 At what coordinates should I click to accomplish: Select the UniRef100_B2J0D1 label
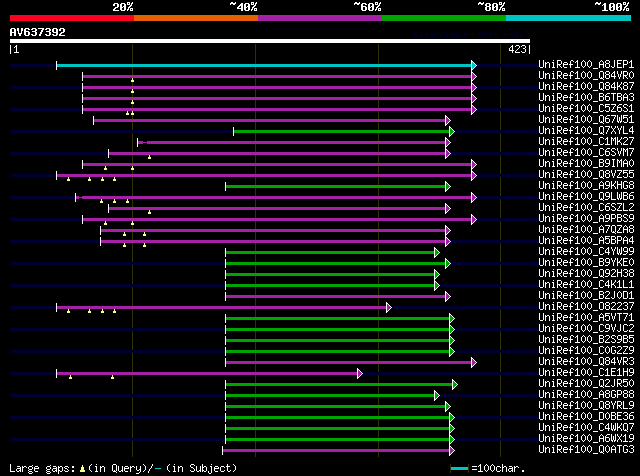586,296
